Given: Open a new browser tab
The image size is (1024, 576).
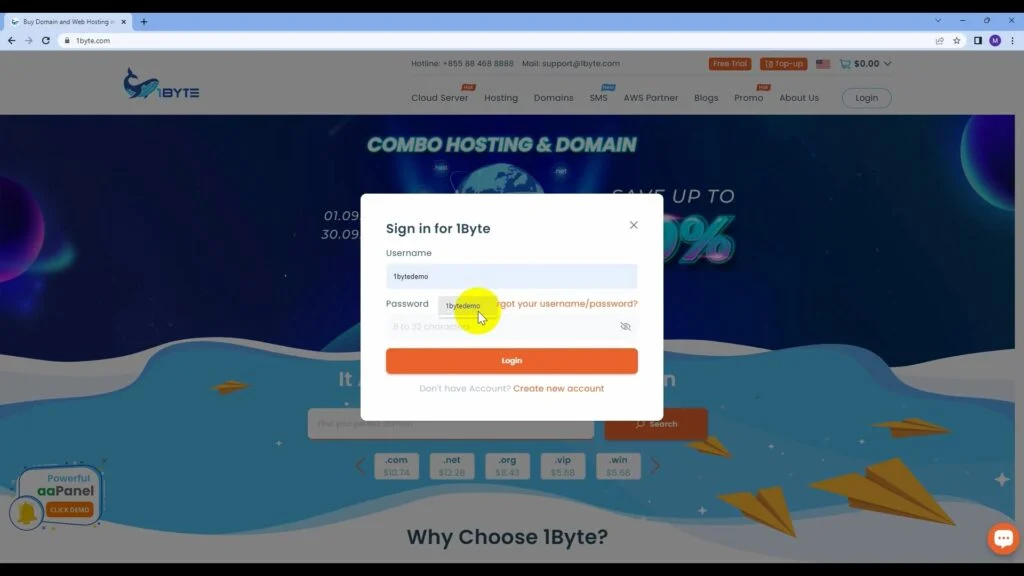Looking at the screenshot, I should click(x=144, y=22).
